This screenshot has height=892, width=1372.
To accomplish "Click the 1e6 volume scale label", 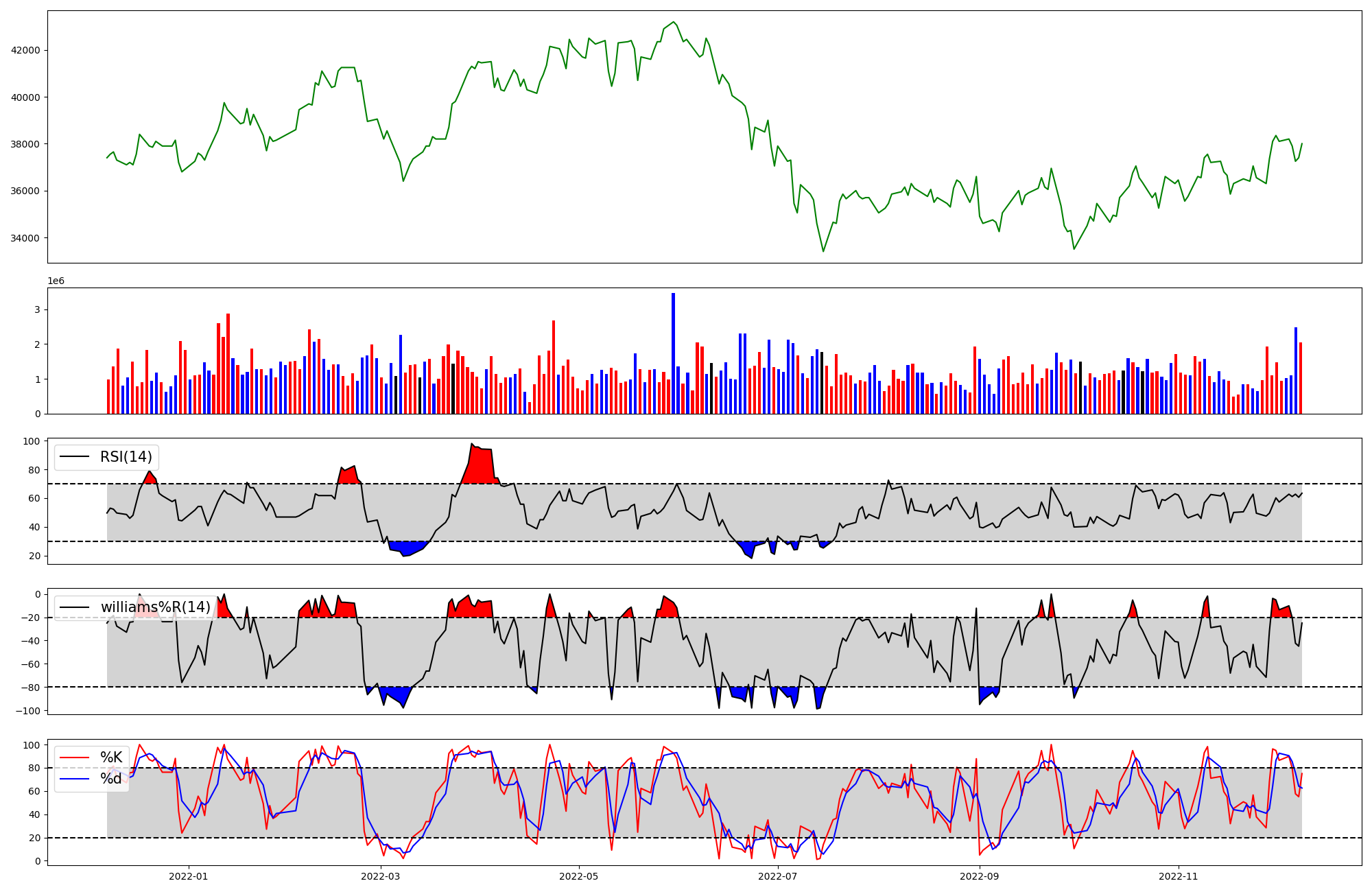I will point(56,281).
